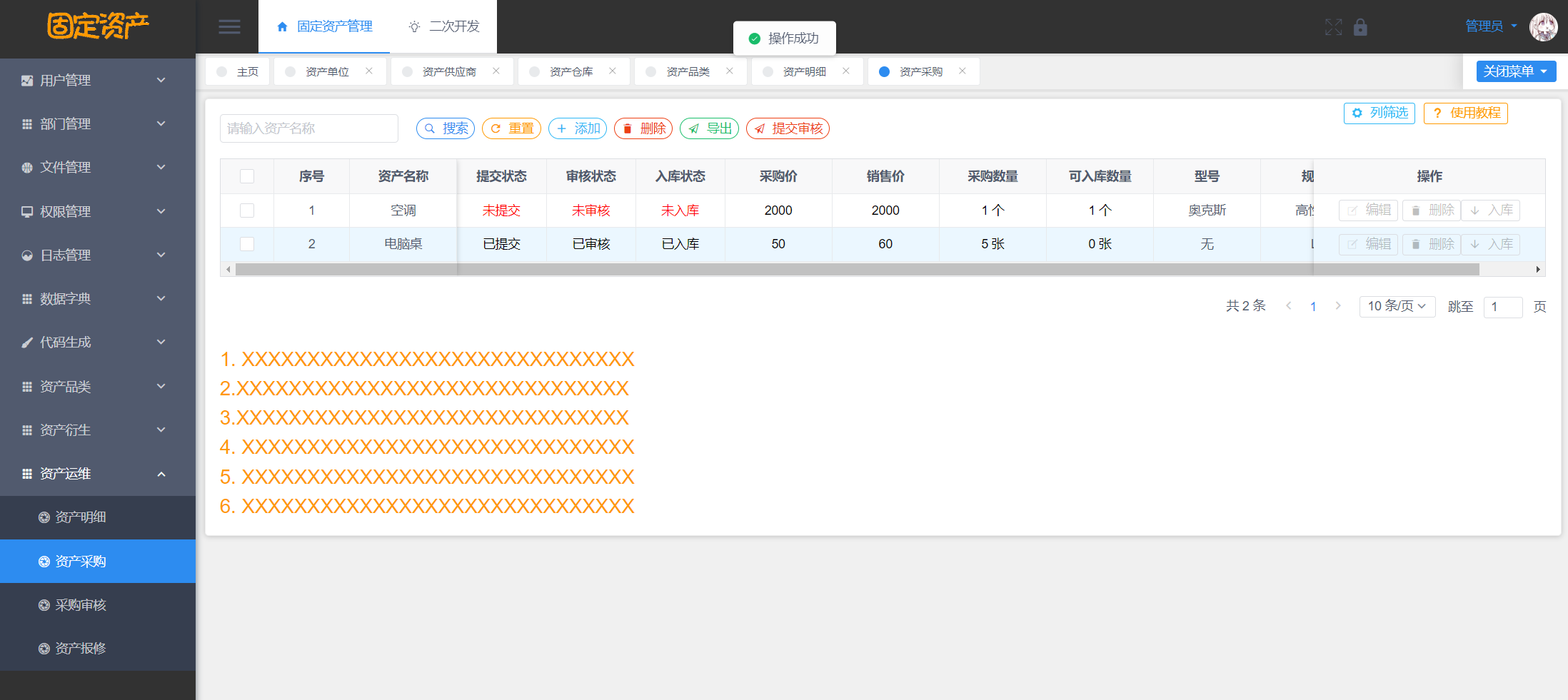Image resolution: width=1568 pixels, height=700 pixels.
Task: Toggle the select-all checkbox in table header
Action: coord(247,176)
